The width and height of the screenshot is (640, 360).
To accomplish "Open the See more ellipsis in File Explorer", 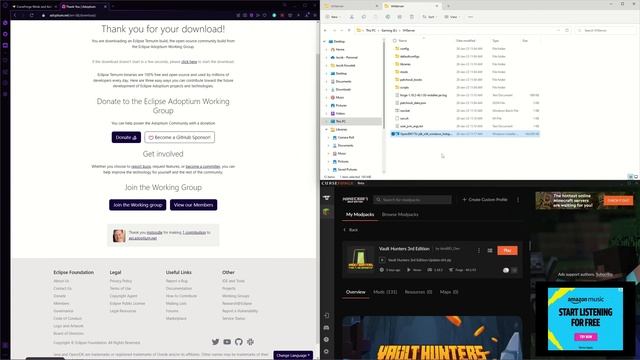I will 471,17.
